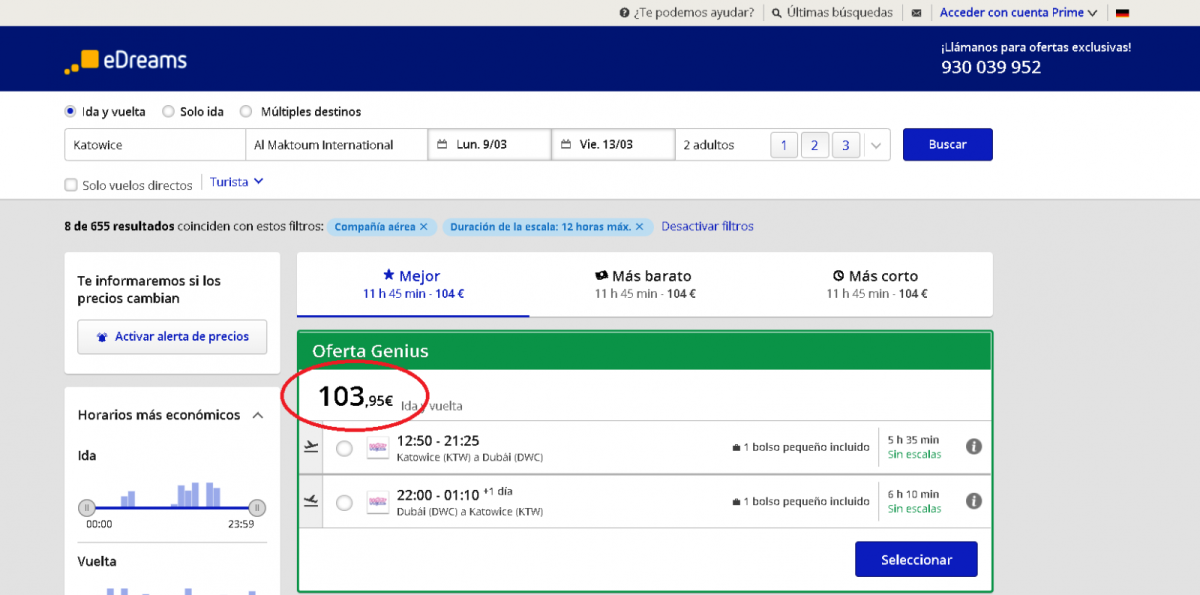Click the eDreams logo

[126, 60]
